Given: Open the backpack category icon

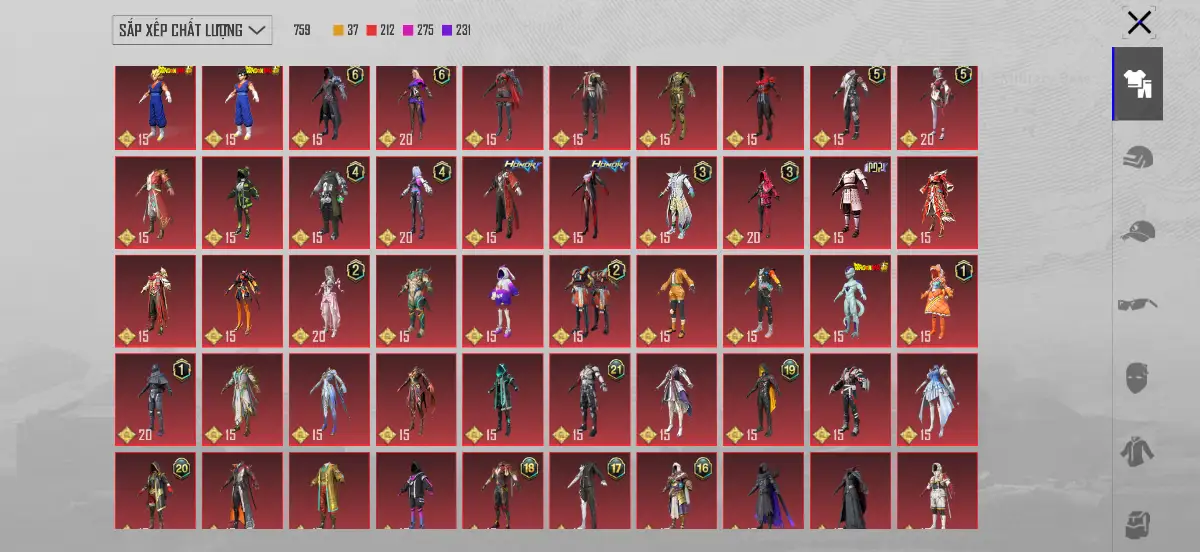Looking at the screenshot, I should [1138, 523].
